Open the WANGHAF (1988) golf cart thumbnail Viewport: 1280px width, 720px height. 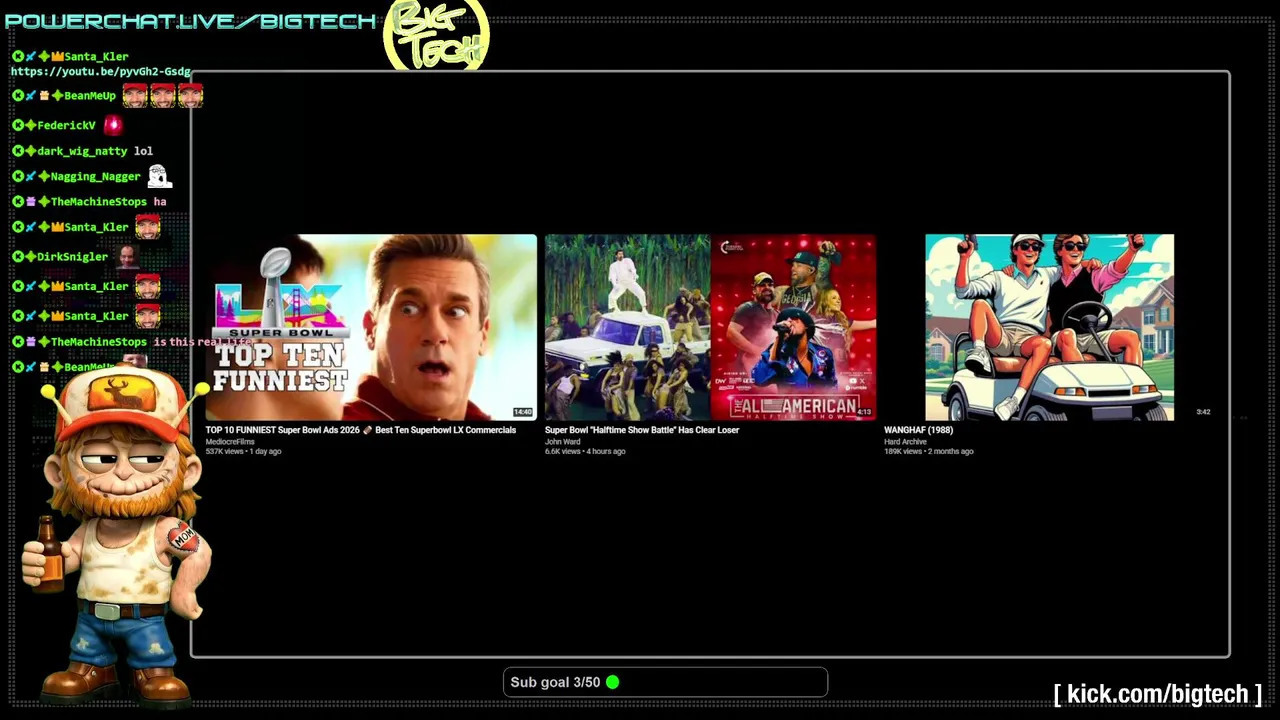point(1049,327)
